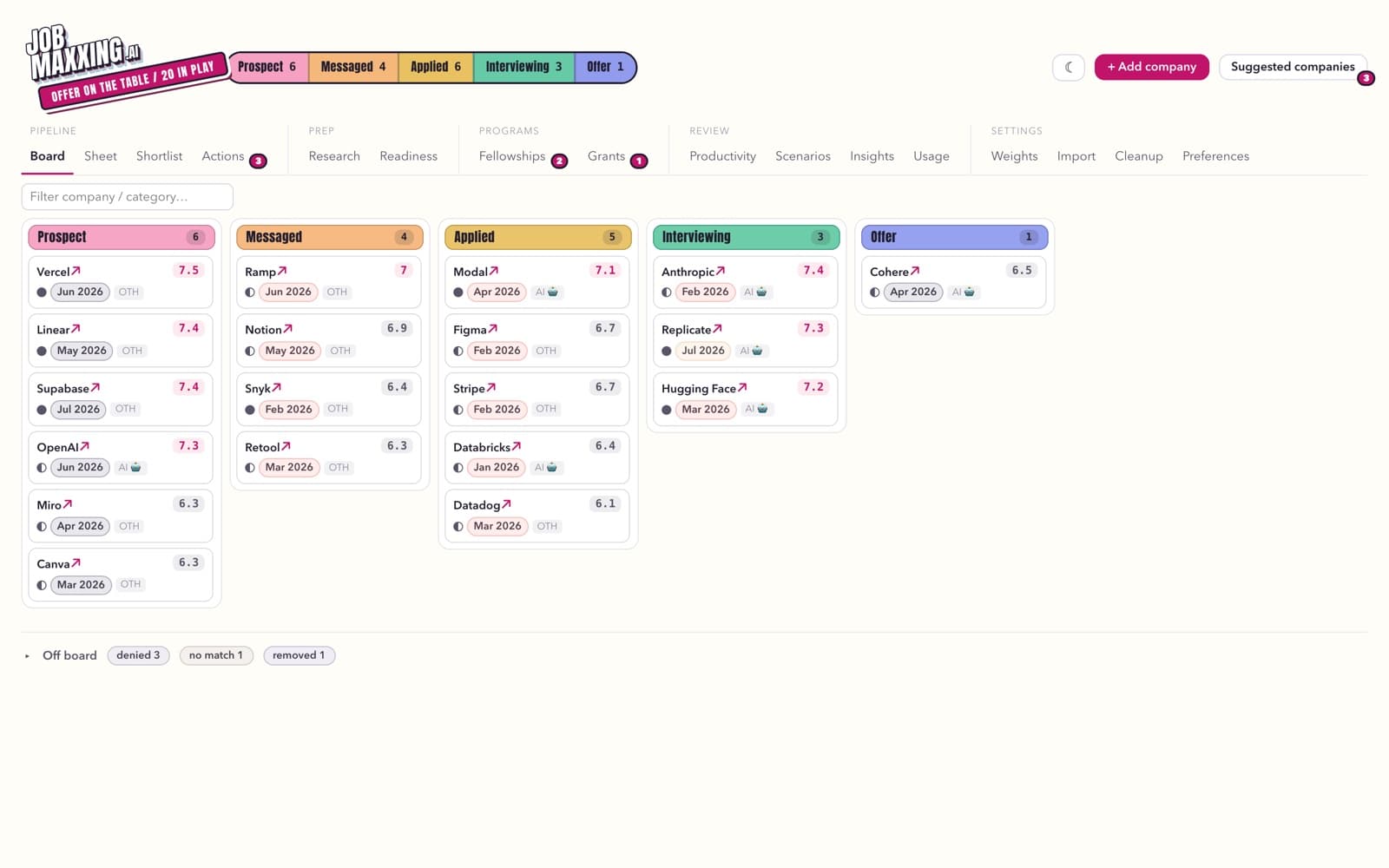
Task: Click the Interviewing column header
Action: click(x=747, y=237)
